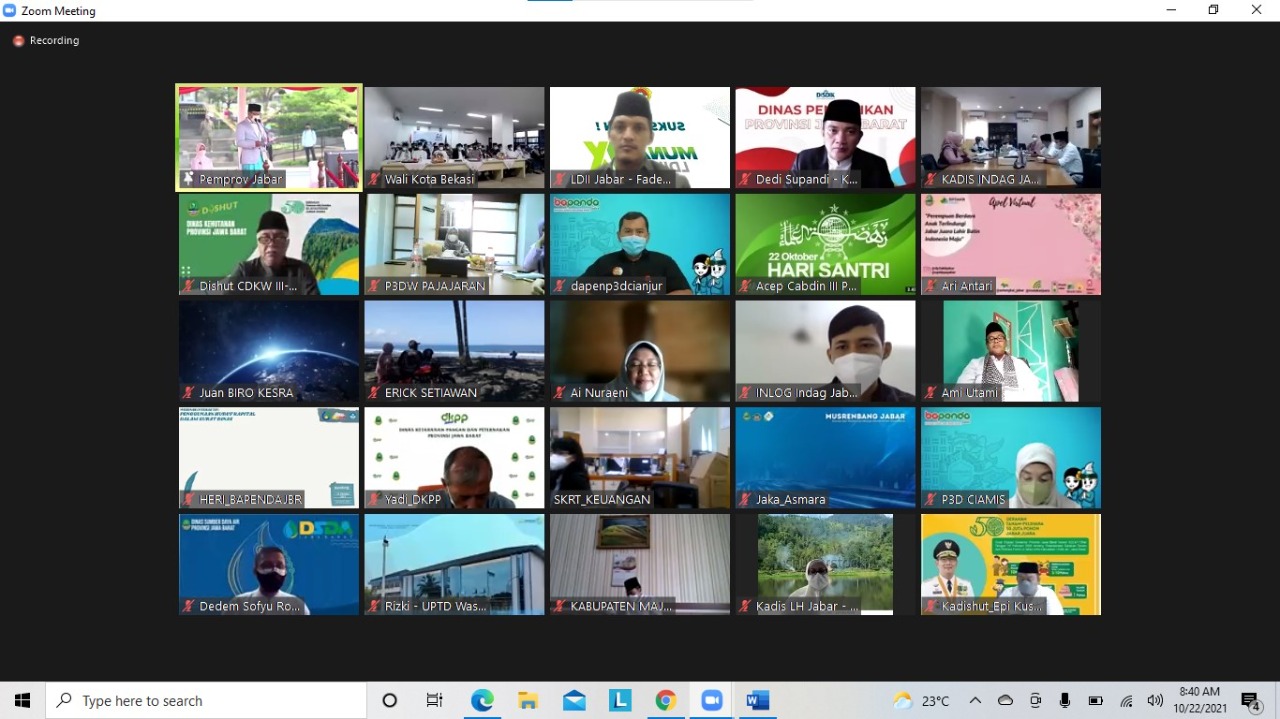Image resolution: width=1280 pixels, height=719 pixels.
Task: Select Jaka_Asmara Musrenbang tile
Action: [x=825, y=457]
